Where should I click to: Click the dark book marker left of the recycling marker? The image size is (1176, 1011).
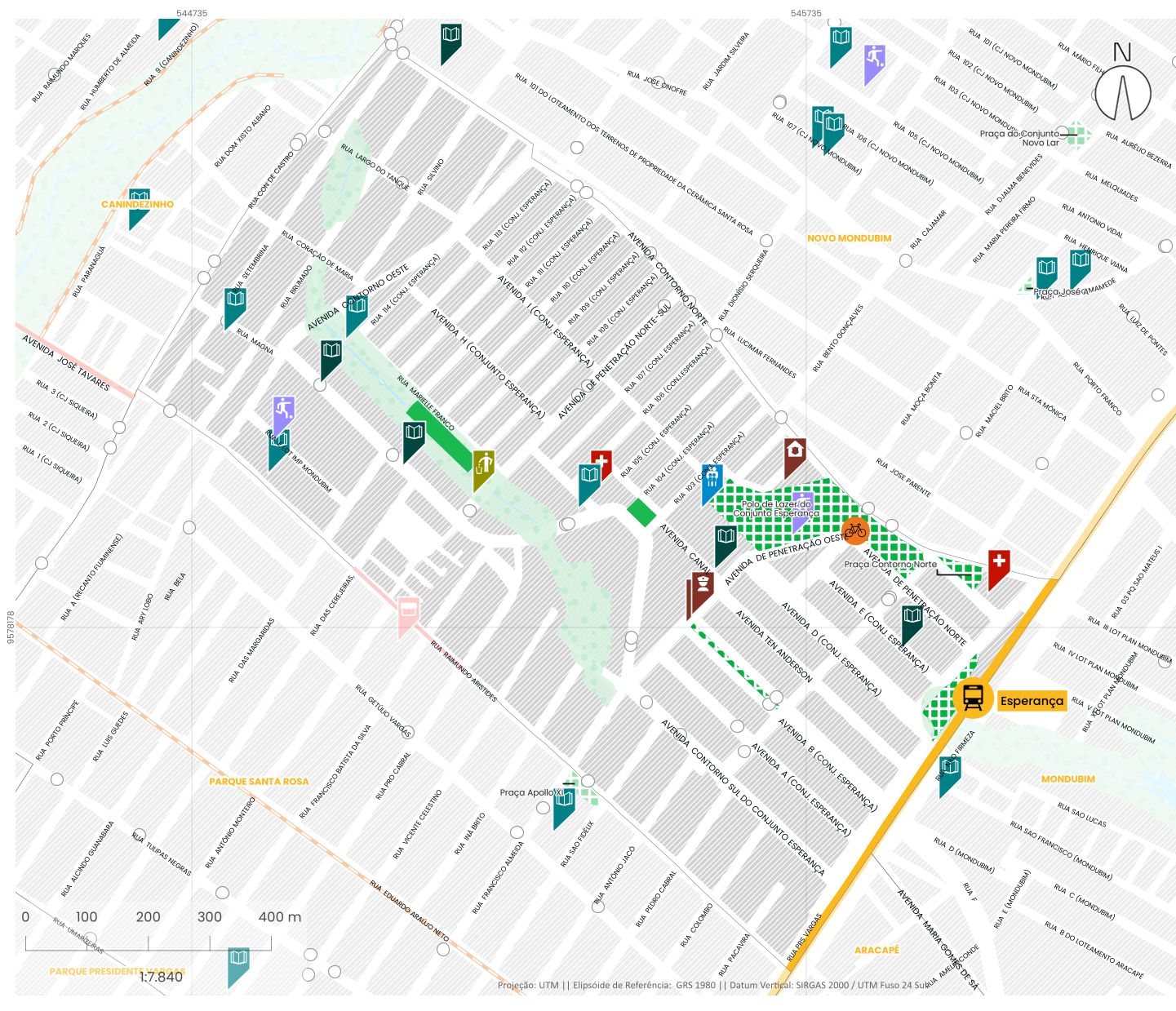click(414, 441)
